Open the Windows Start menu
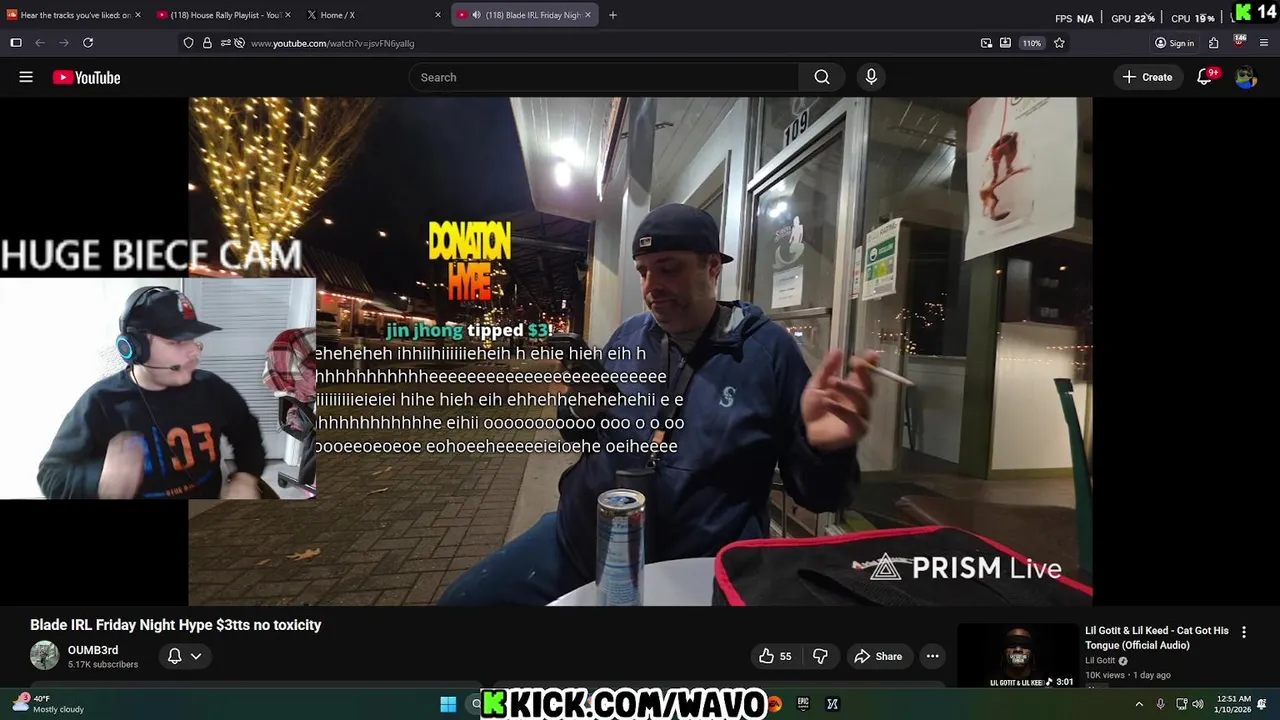Image resolution: width=1280 pixels, height=720 pixels. [x=448, y=704]
